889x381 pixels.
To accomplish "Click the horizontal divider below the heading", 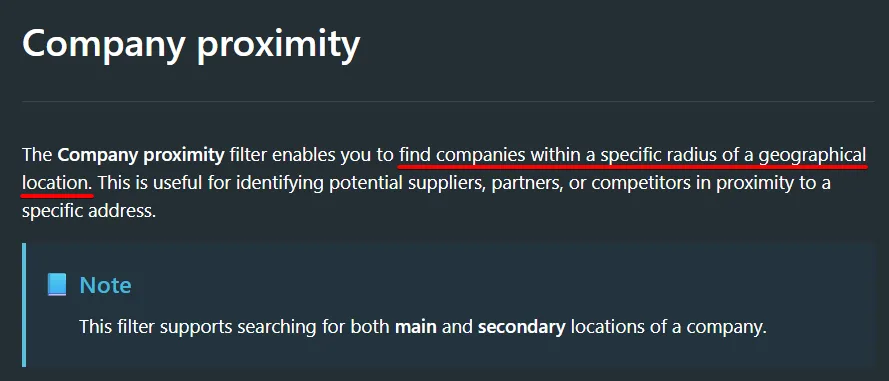I will 448,101.
